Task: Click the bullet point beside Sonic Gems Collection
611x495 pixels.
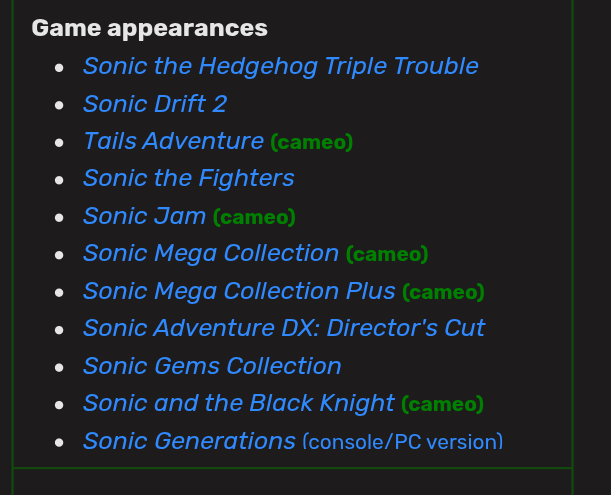Action: click(59, 367)
